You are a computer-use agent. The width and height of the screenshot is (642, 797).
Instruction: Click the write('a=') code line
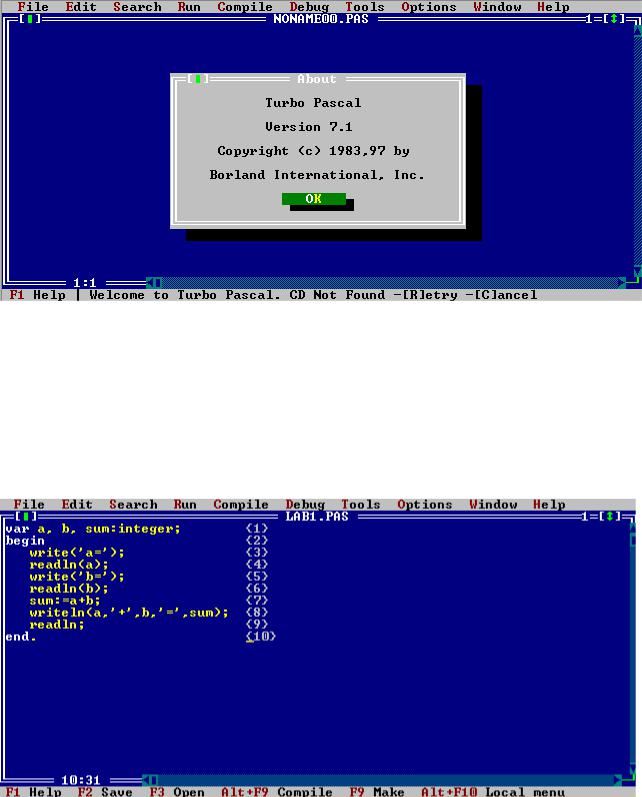(77, 553)
